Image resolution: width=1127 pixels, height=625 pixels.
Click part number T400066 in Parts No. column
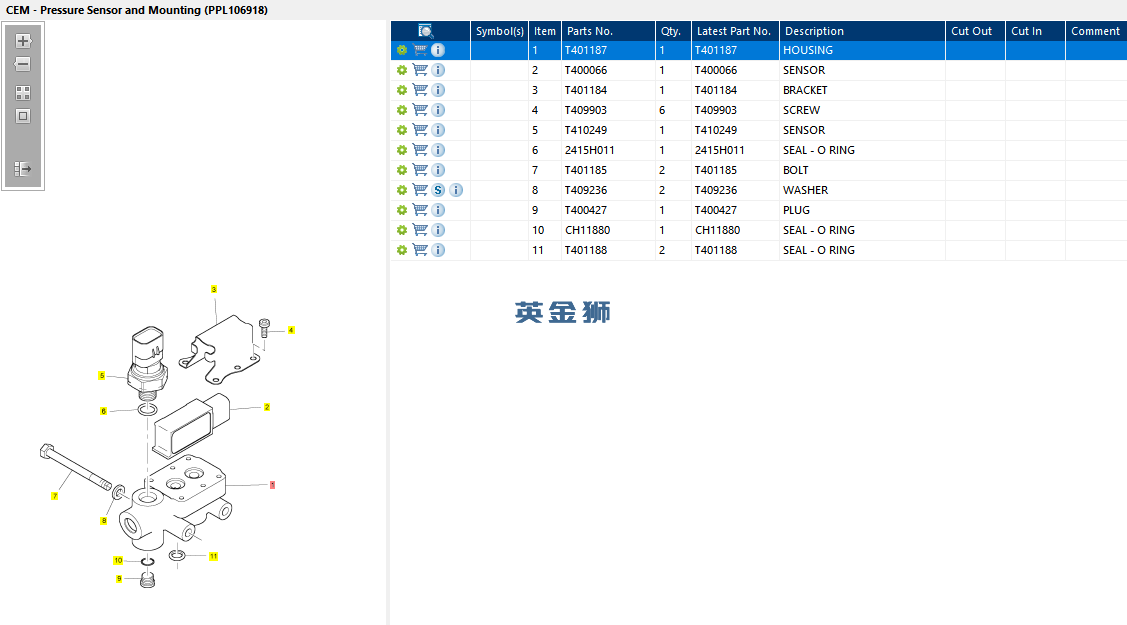[x=586, y=70]
